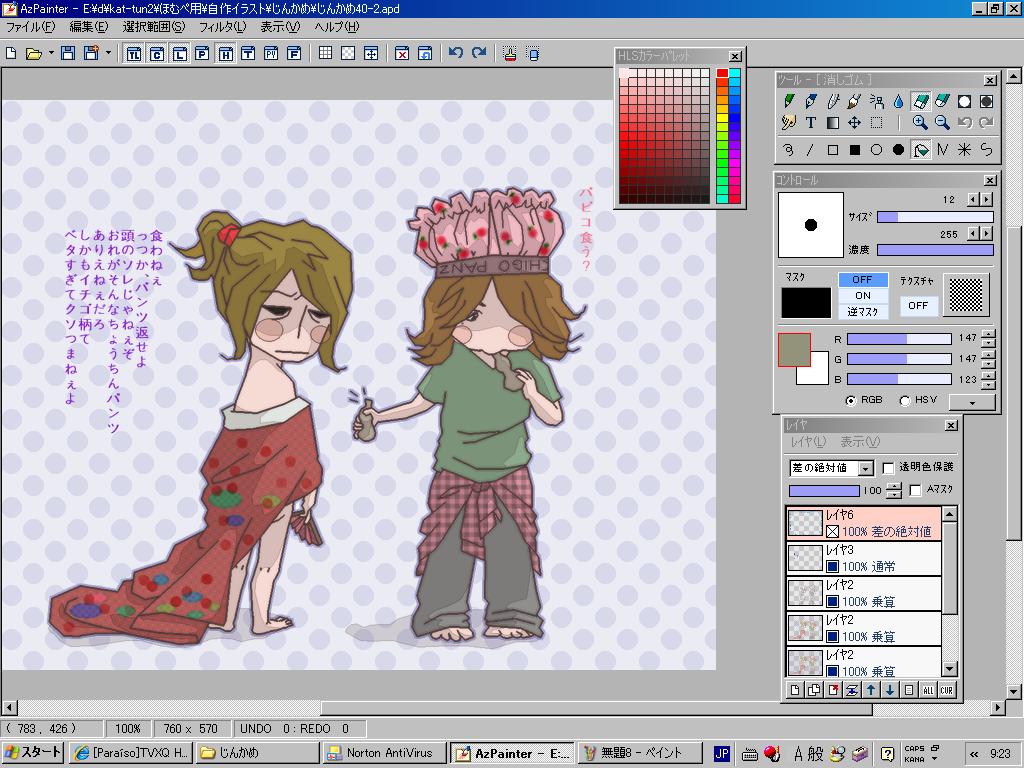Expand the color options dropdown beside HSV
1024x768 pixels.
coord(971,401)
